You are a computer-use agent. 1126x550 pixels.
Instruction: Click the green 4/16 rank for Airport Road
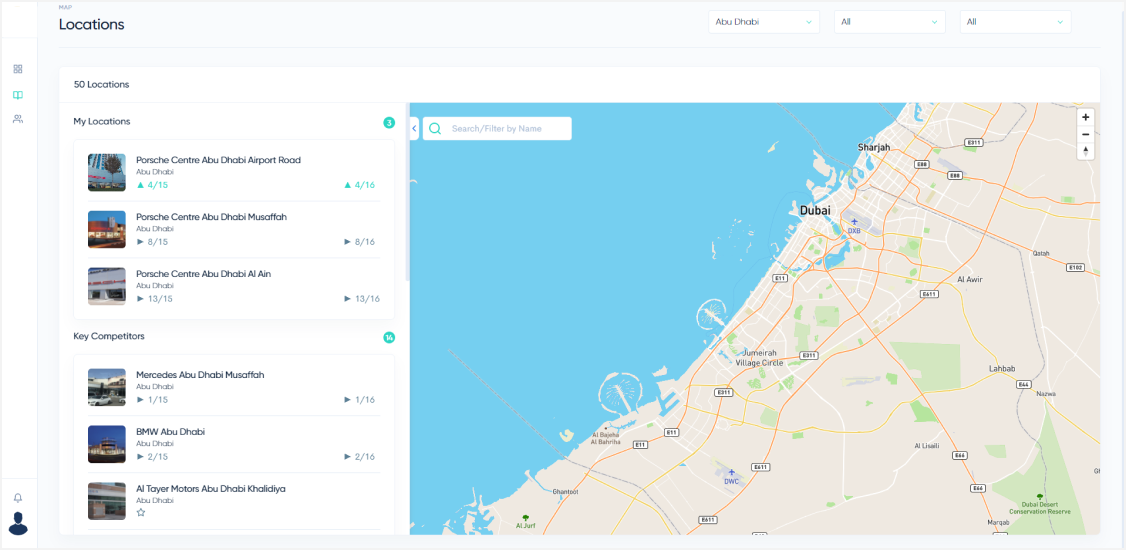click(x=359, y=185)
